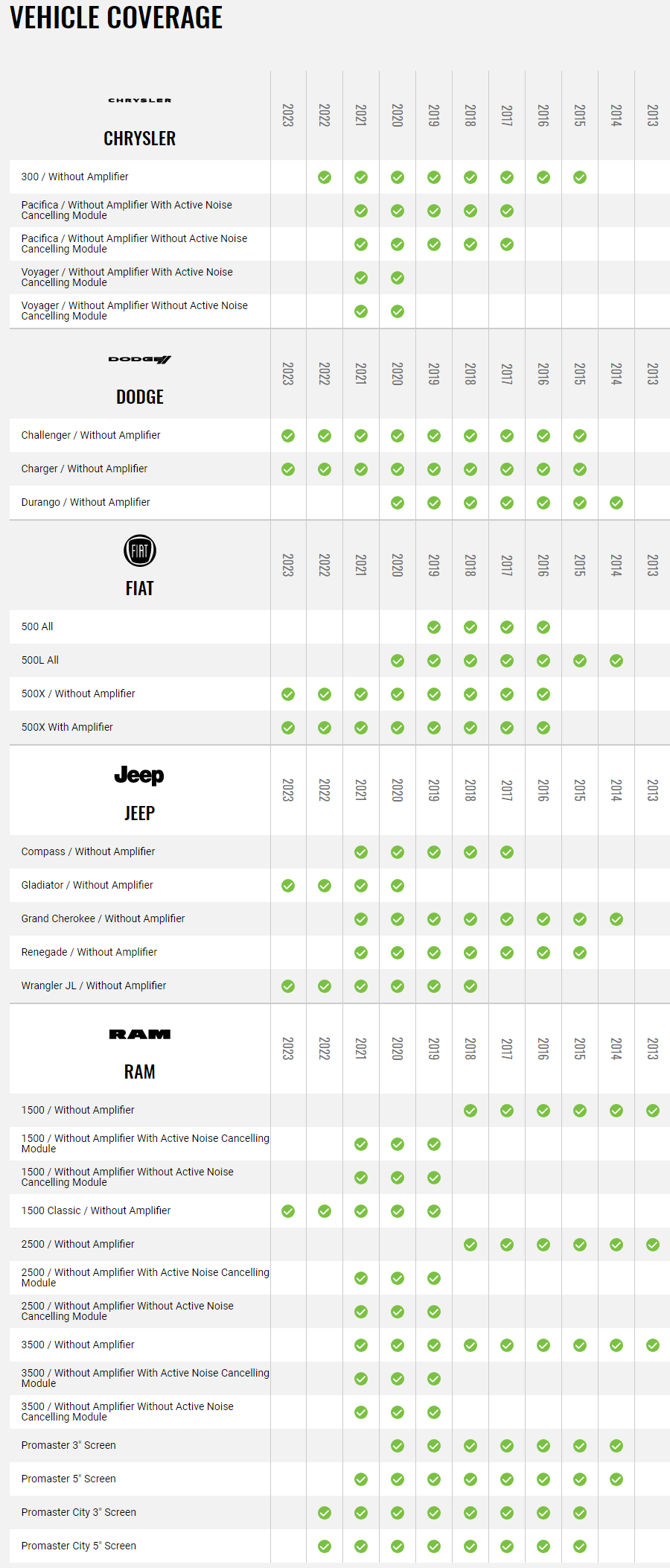The width and height of the screenshot is (670, 1568).
Task: Click the round Fiat logo
Action: [140, 551]
